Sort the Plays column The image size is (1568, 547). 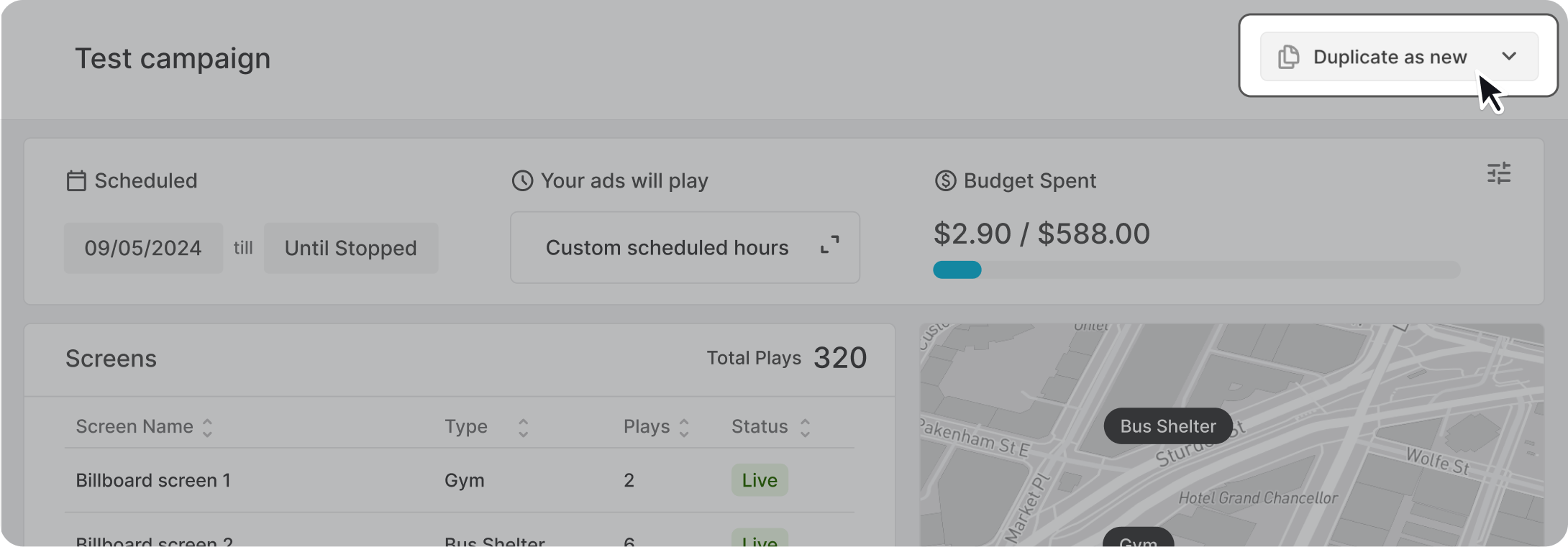(684, 428)
